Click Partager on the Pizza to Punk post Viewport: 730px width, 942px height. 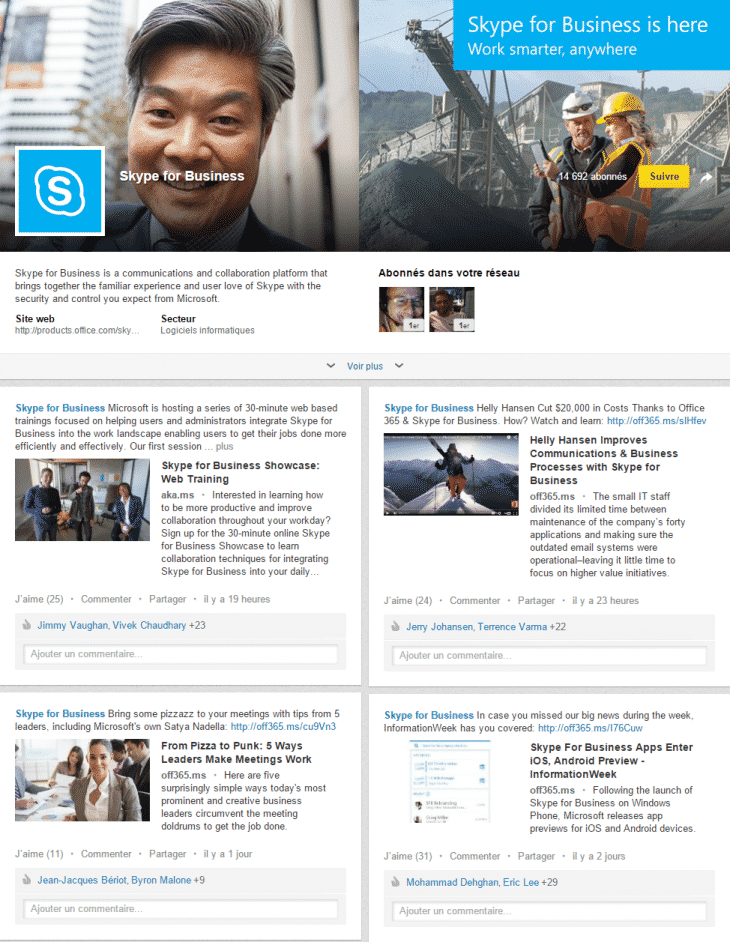[x=167, y=854]
